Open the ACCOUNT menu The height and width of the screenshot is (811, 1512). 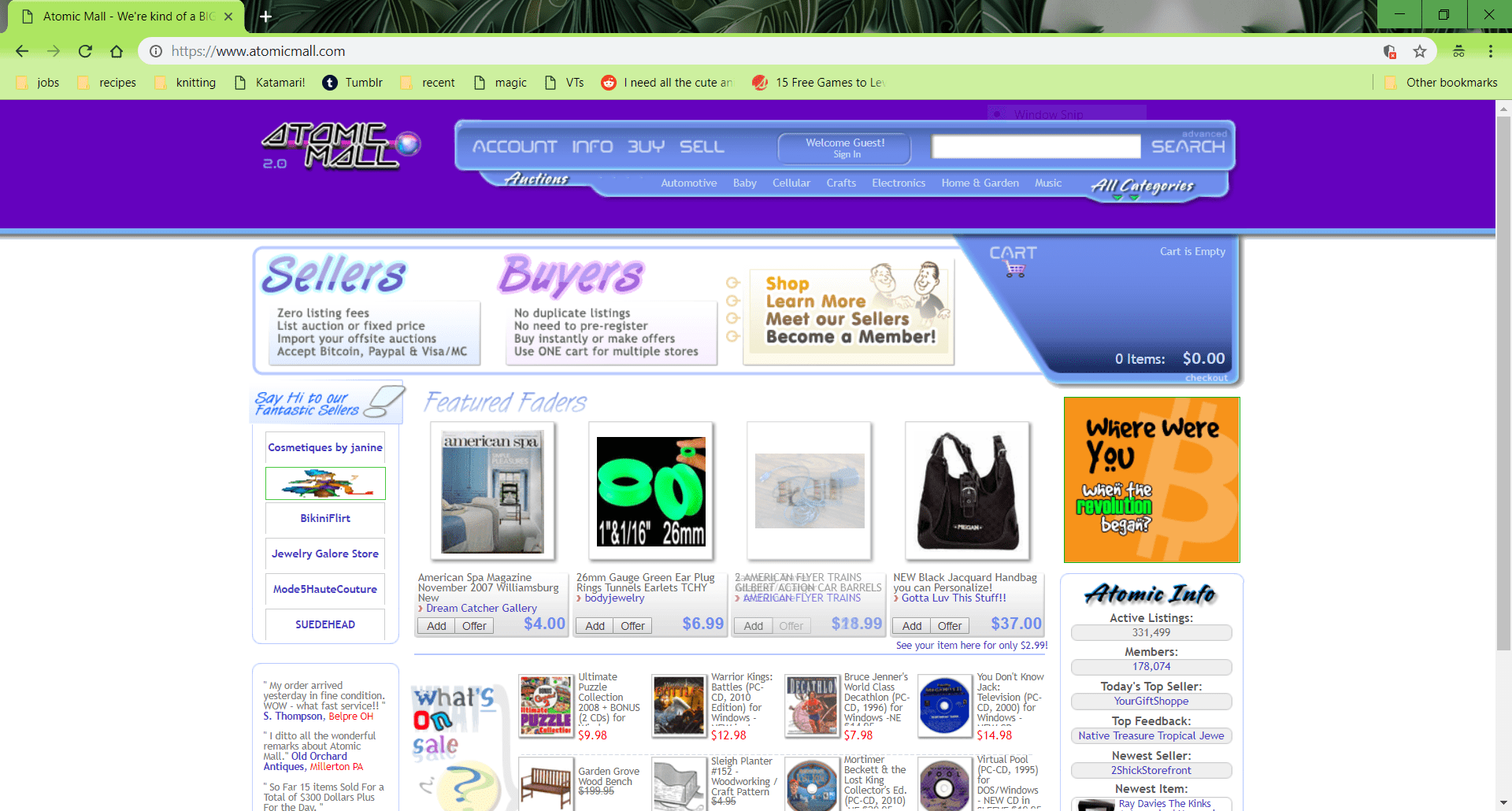(513, 146)
